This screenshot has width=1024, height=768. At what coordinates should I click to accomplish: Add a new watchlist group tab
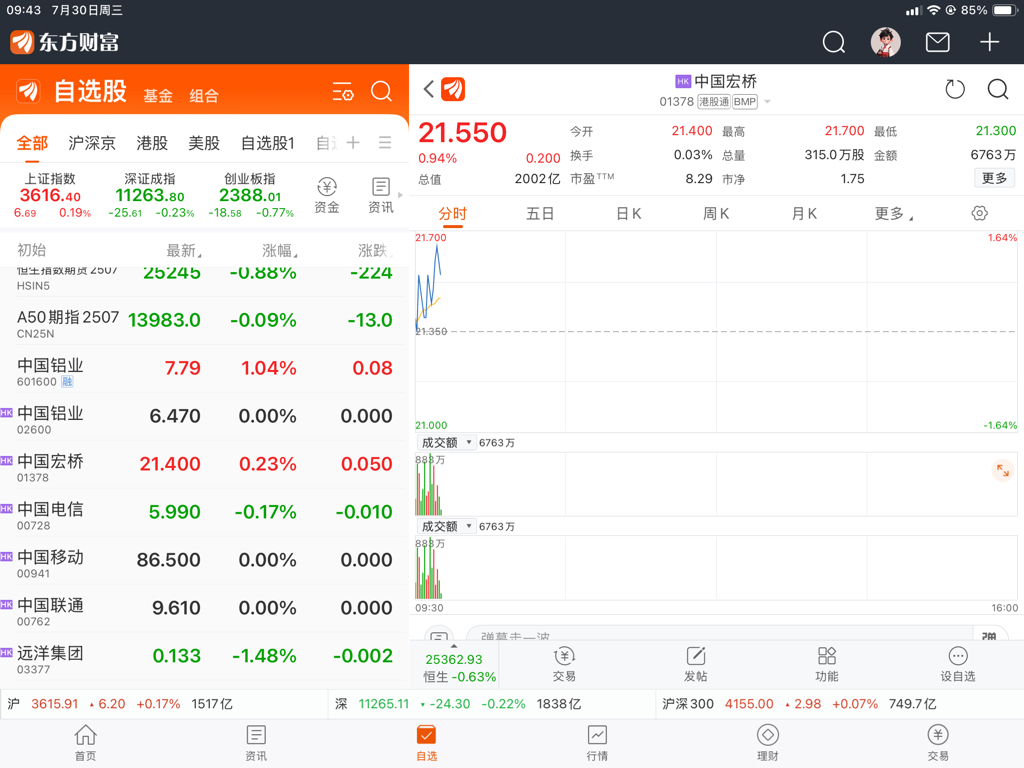[353, 142]
